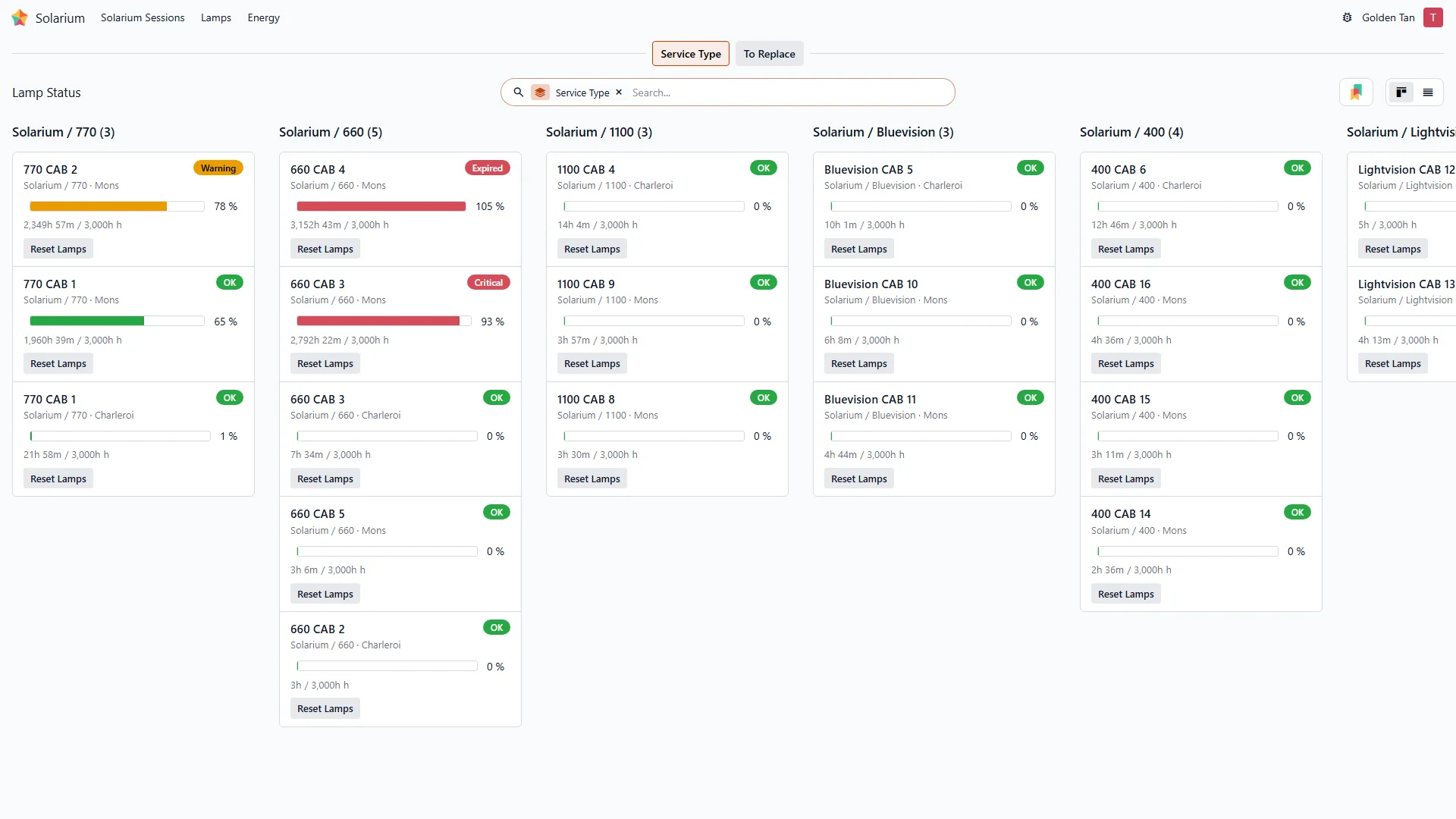This screenshot has height=819, width=1456.
Task: Open the Bluevision CAB 5 card title
Action: point(868,169)
